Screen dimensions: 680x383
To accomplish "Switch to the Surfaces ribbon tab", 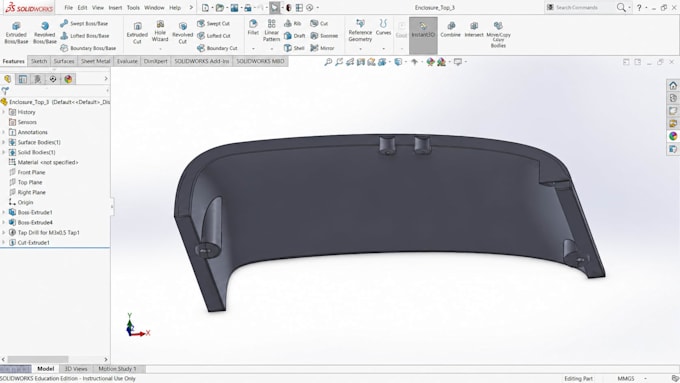I will coord(64,61).
